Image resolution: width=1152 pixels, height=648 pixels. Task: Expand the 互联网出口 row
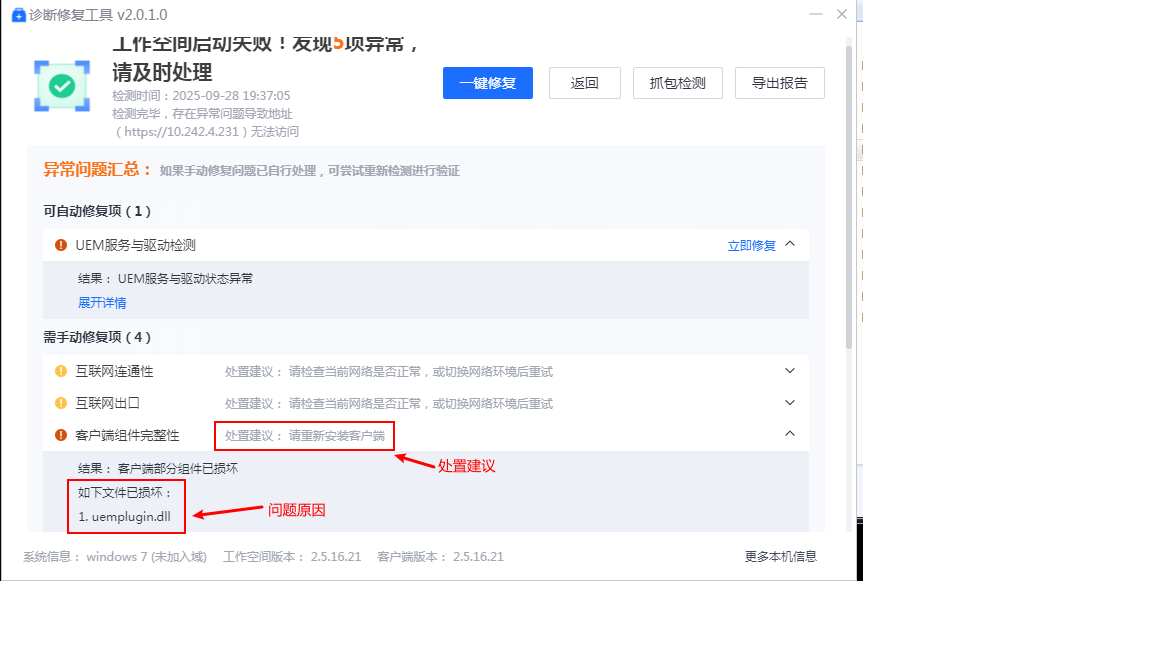pos(790,403)
